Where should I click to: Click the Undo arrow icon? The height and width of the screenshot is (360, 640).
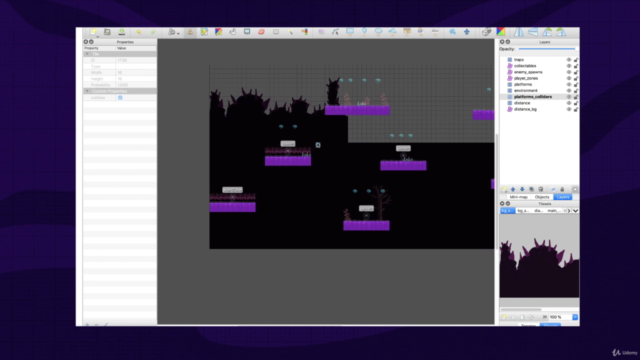coord(139,32)
